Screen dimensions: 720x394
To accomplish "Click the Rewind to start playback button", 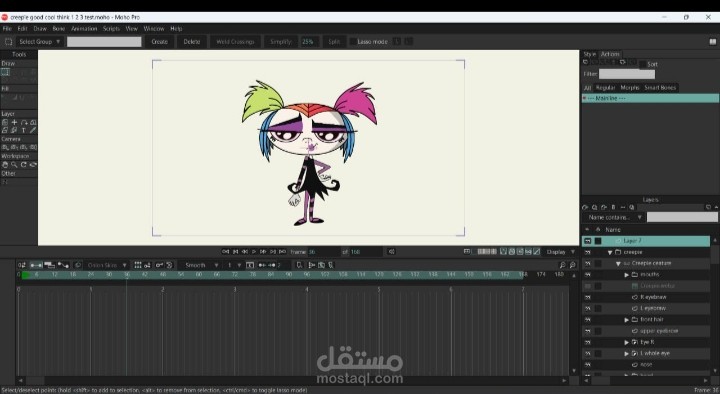I will point(225,252).
